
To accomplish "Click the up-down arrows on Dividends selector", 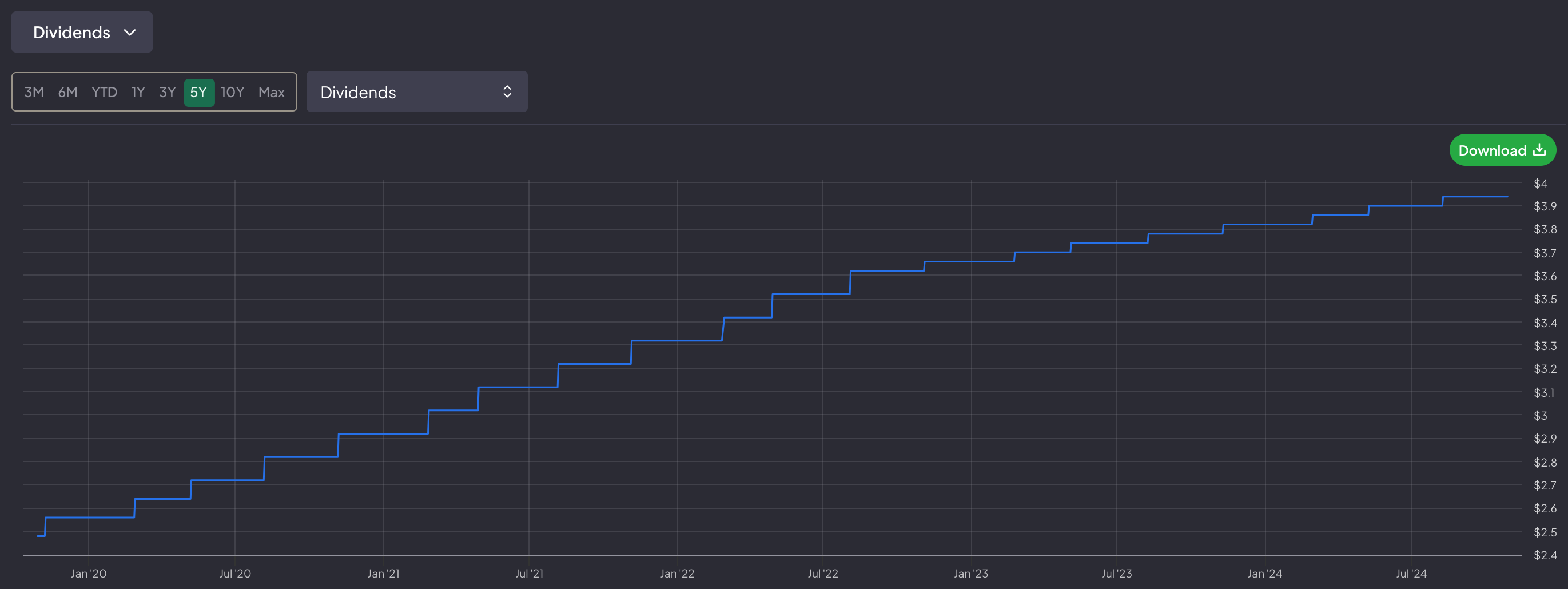I will pyautogui.click(x=507, y=92).
